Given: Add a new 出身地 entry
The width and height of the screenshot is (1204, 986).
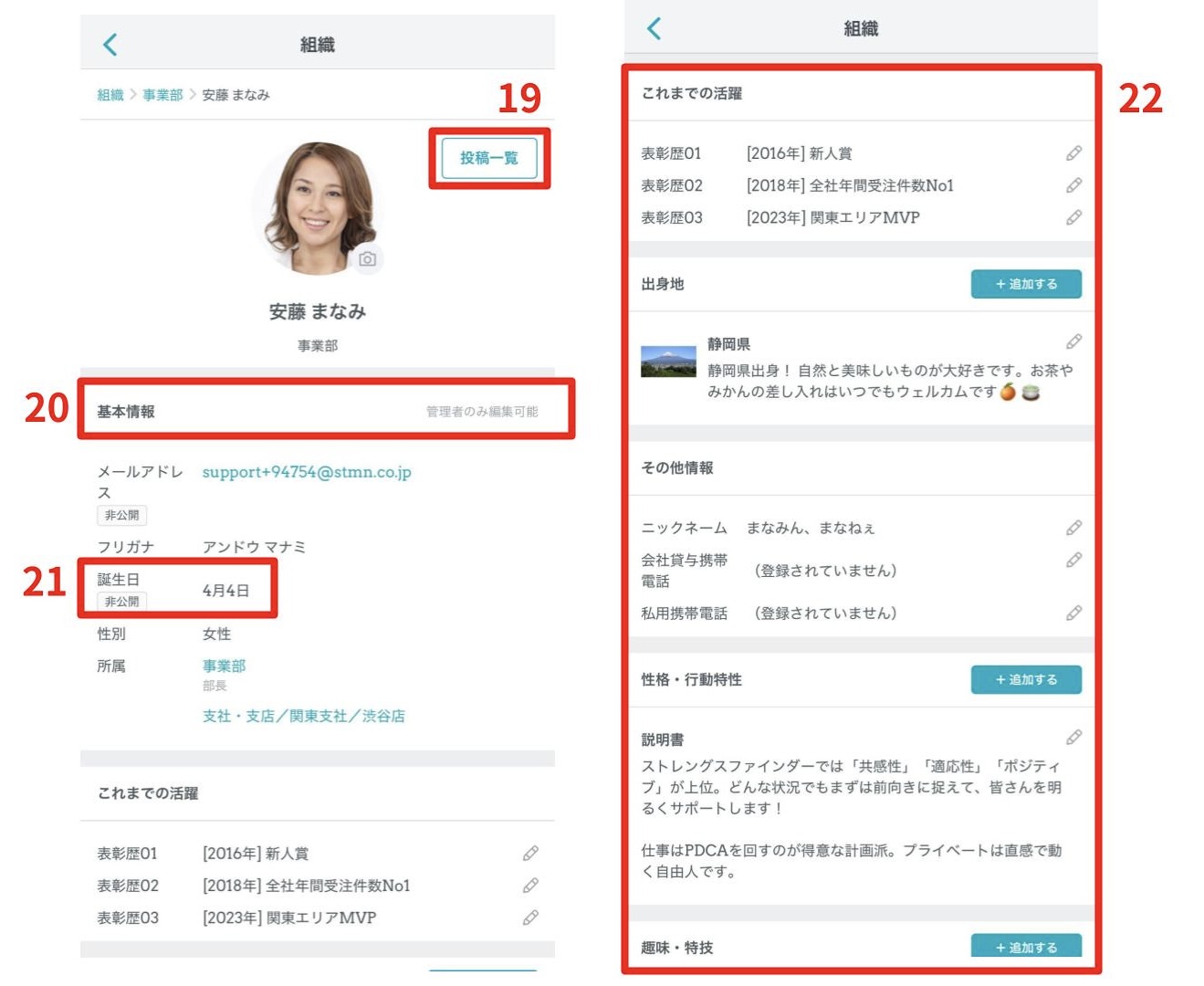Looking at the screenshot, I should pos(1026,284).
